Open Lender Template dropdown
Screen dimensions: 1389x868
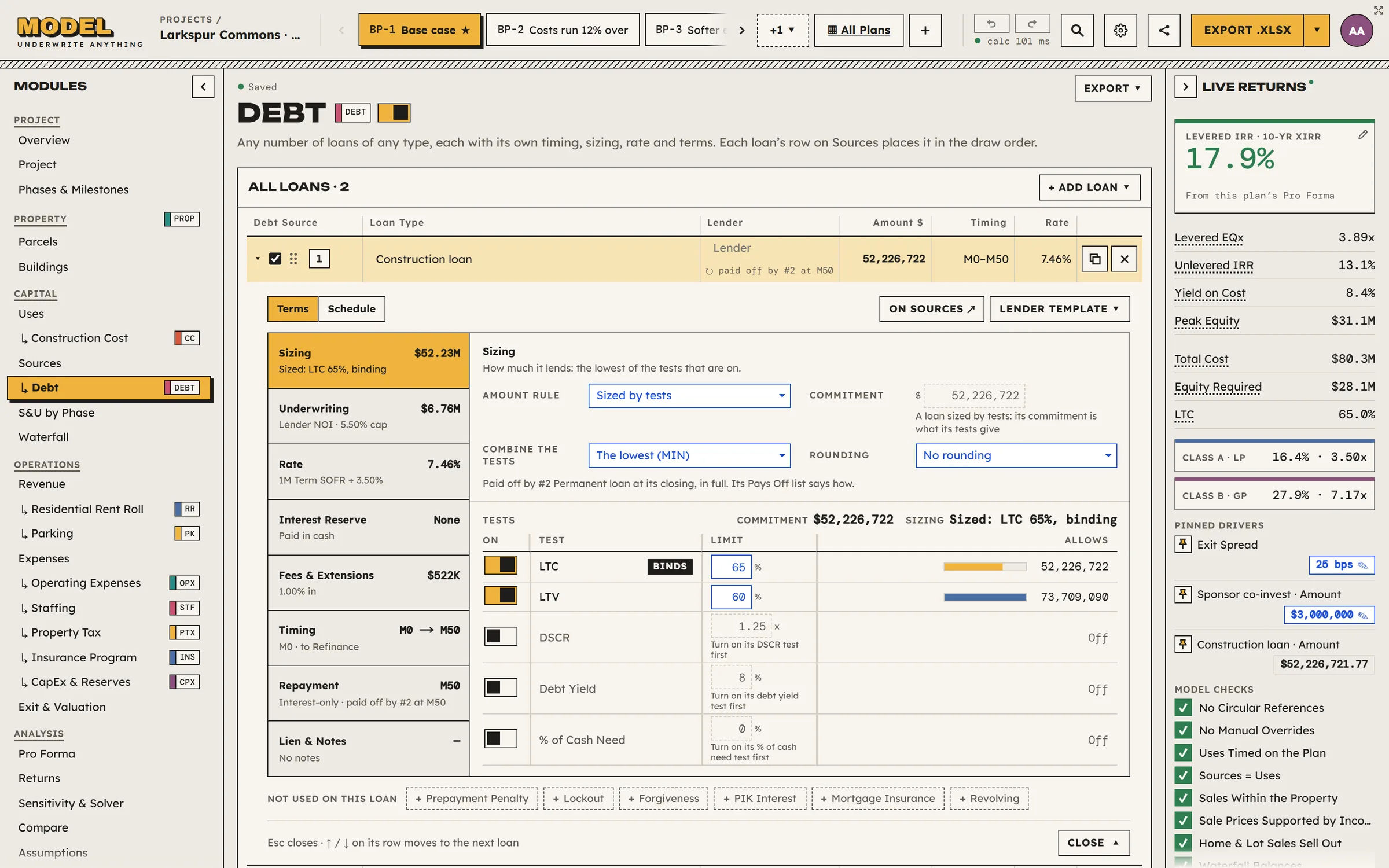click(1059, 309)
